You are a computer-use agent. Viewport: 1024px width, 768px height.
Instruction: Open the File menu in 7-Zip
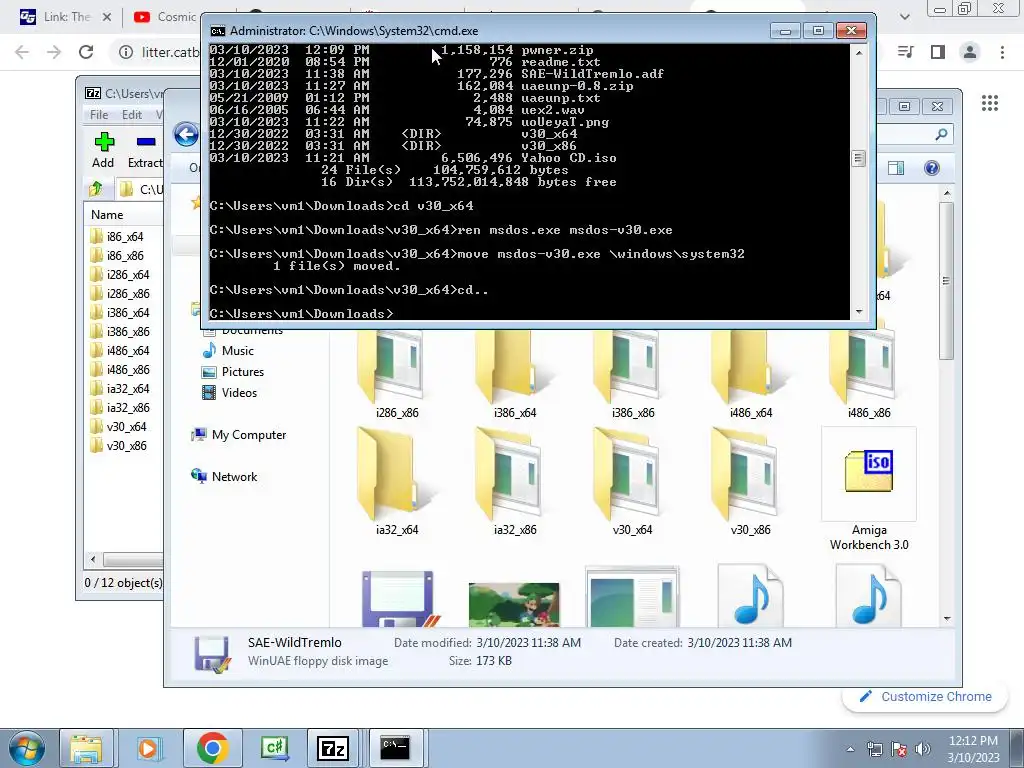coord(99,114)
